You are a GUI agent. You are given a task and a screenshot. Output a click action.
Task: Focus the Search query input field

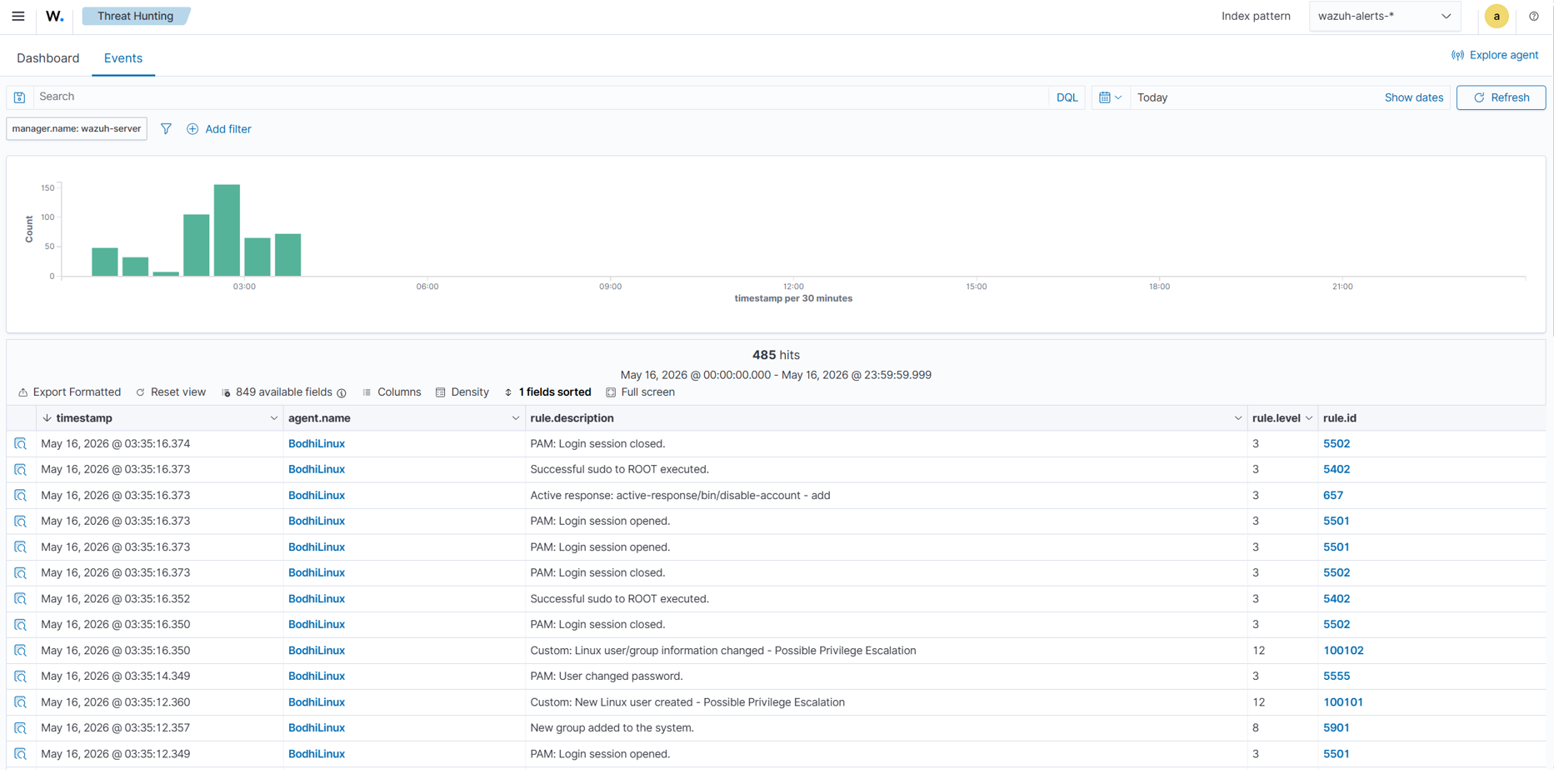(540, 97)
